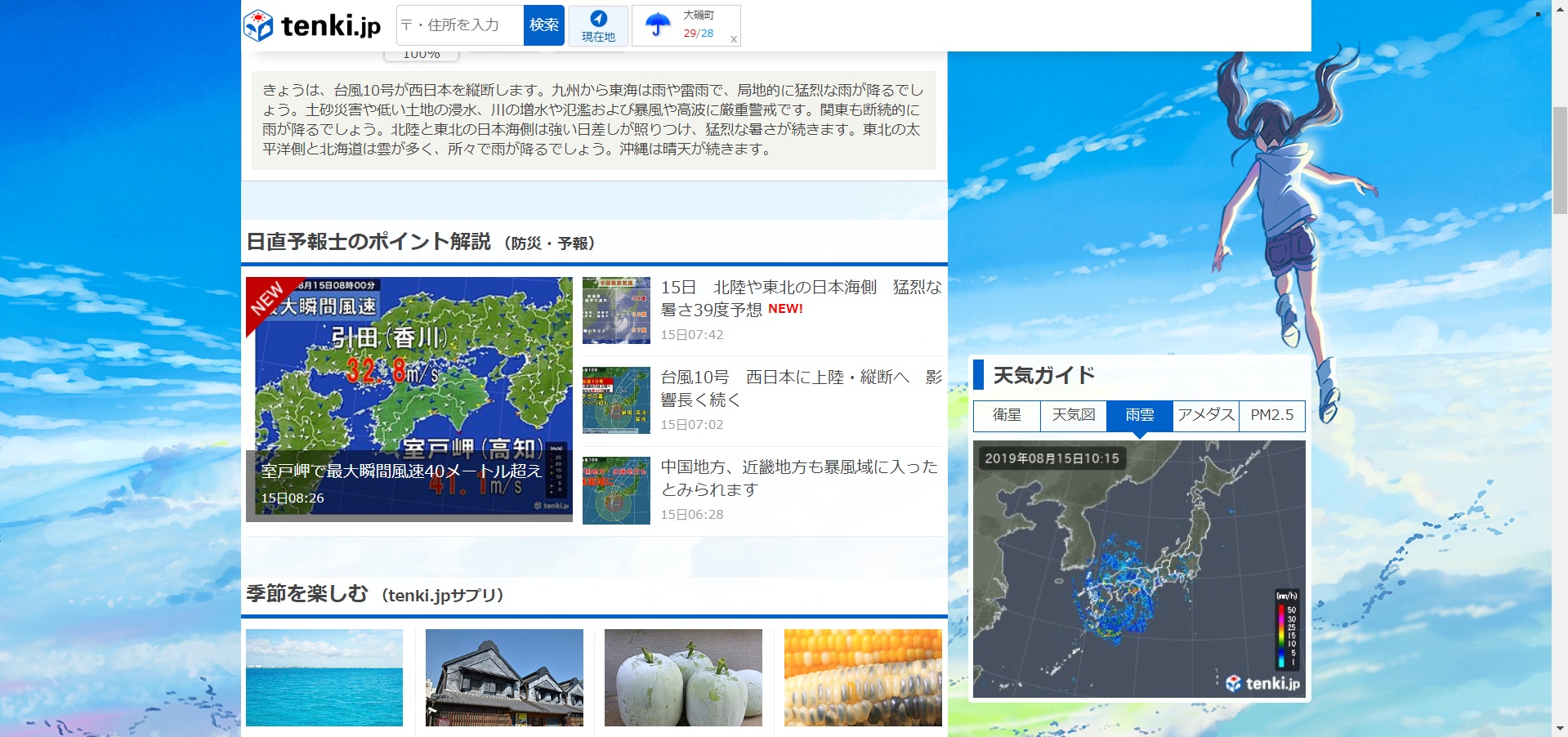Screen dimensions: 1568x737
Task: Open the tenki.jp logo home link
Action: pyautogui.click(x=312, y=25)
